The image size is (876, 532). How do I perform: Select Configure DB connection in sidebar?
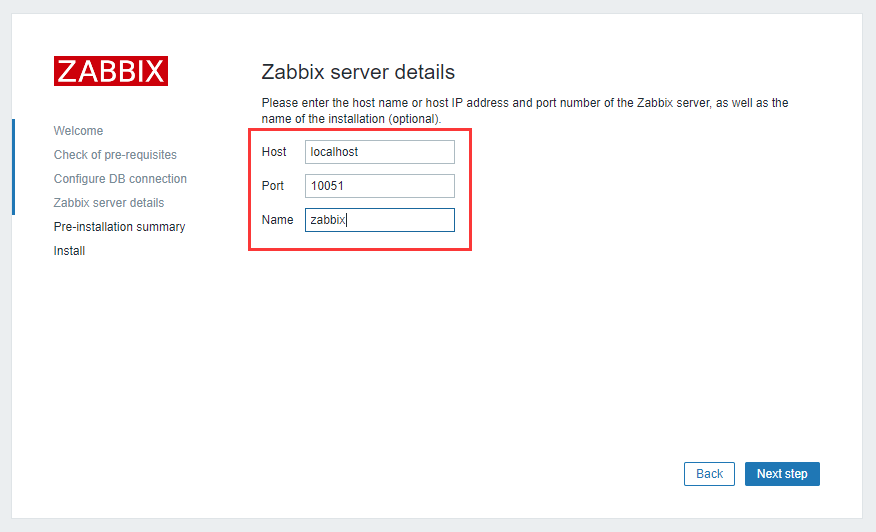coord(120,179)
